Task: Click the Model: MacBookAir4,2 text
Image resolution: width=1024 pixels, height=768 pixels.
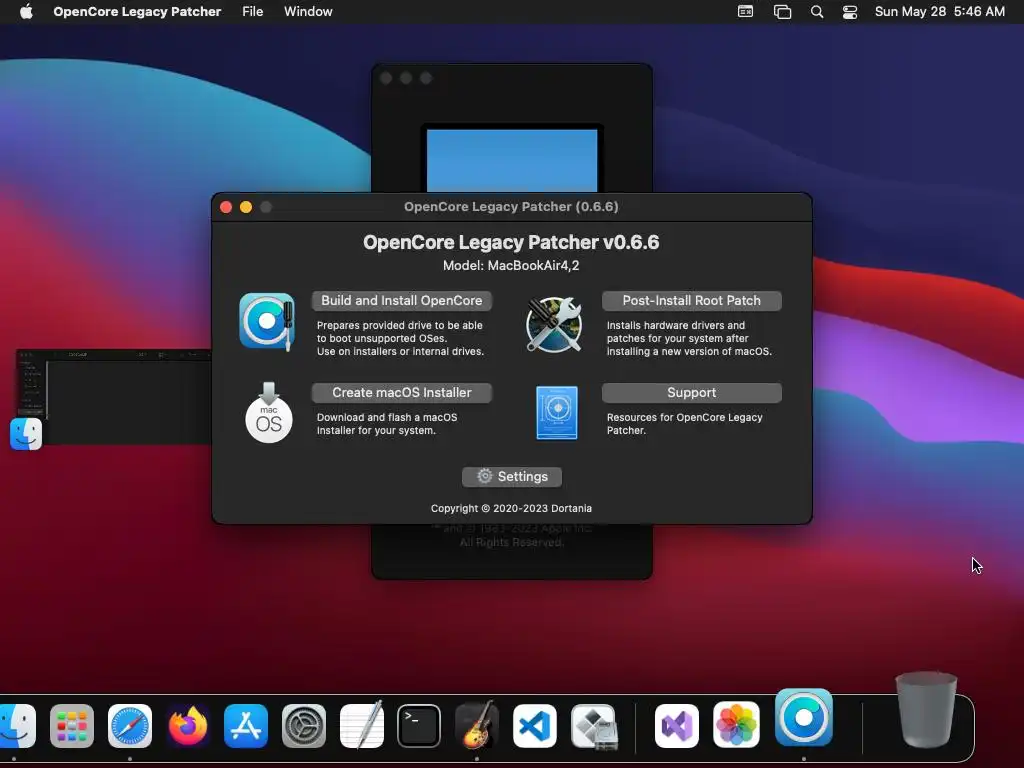Action: (511, 266)
